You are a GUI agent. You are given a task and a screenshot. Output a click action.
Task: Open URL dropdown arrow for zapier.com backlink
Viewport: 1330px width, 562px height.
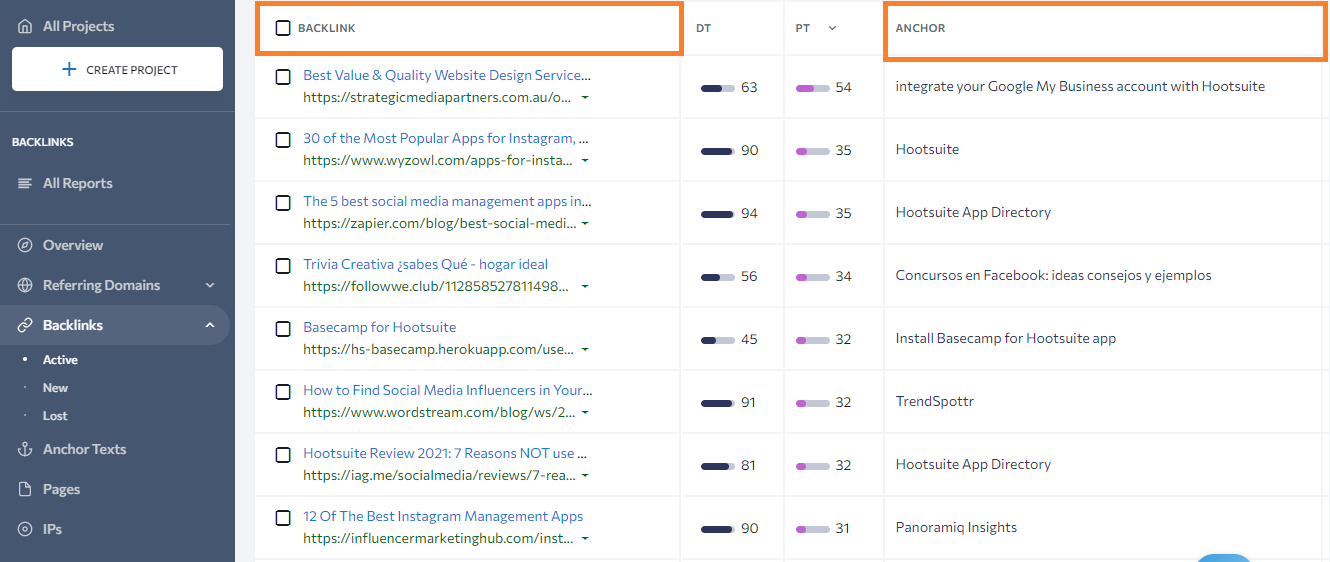point(585,224)
